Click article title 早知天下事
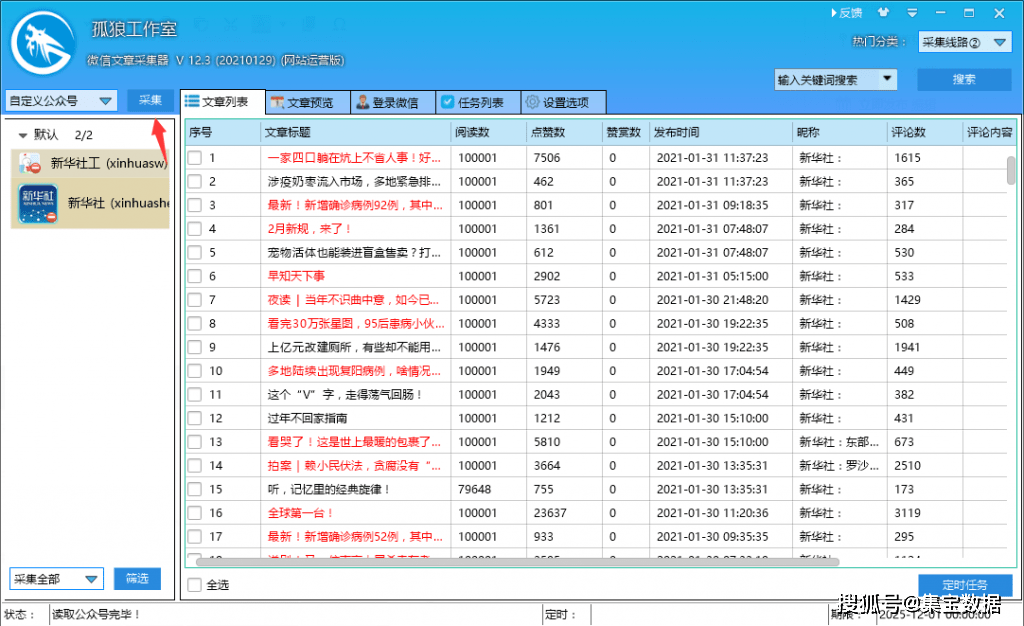 coord(296,276)
